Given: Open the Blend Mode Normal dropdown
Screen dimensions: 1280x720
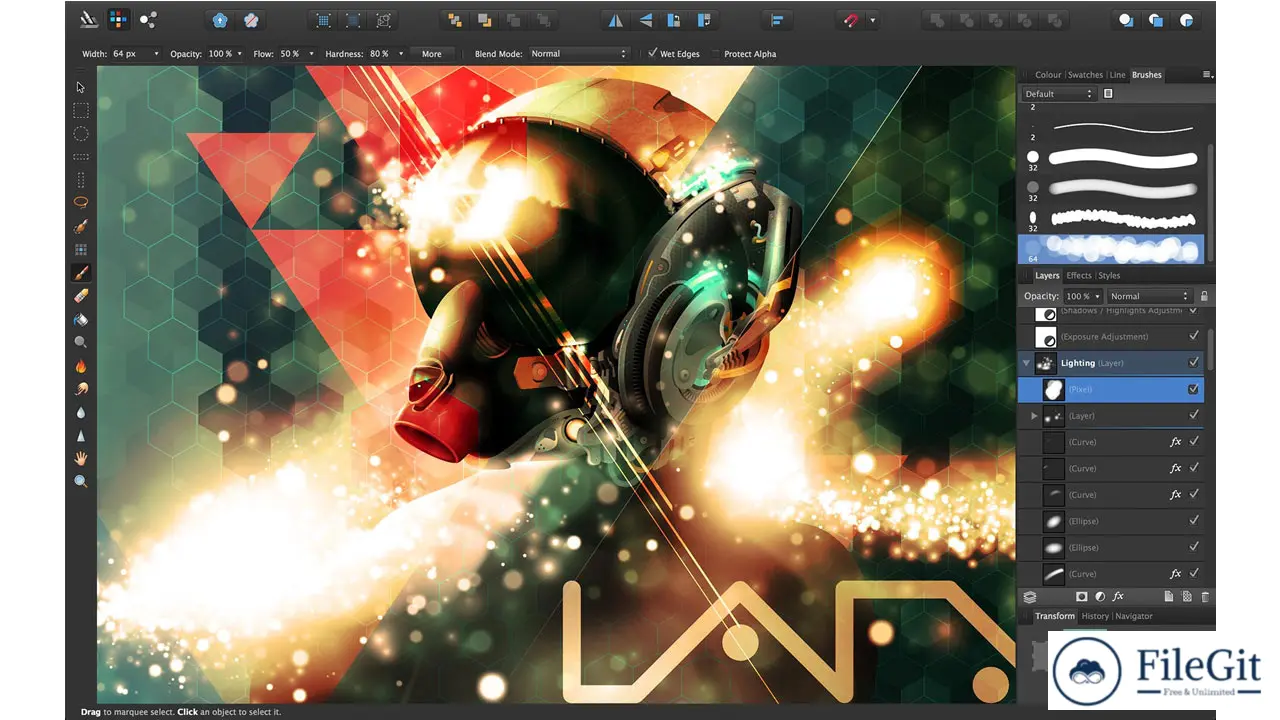Looking at the screenshot, I should coord(579,54).
